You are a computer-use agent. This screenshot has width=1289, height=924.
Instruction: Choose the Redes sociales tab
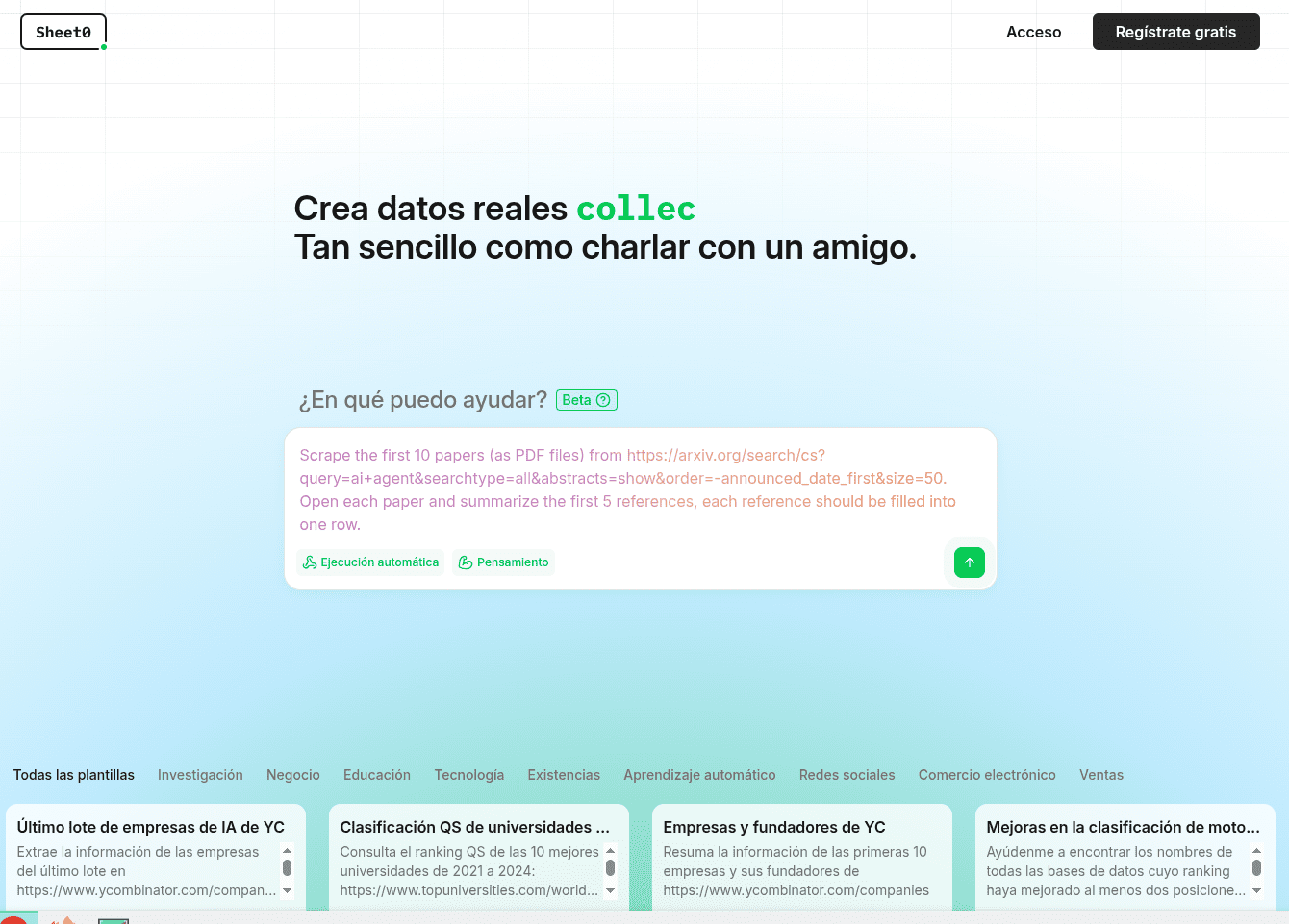coord(847,775)
